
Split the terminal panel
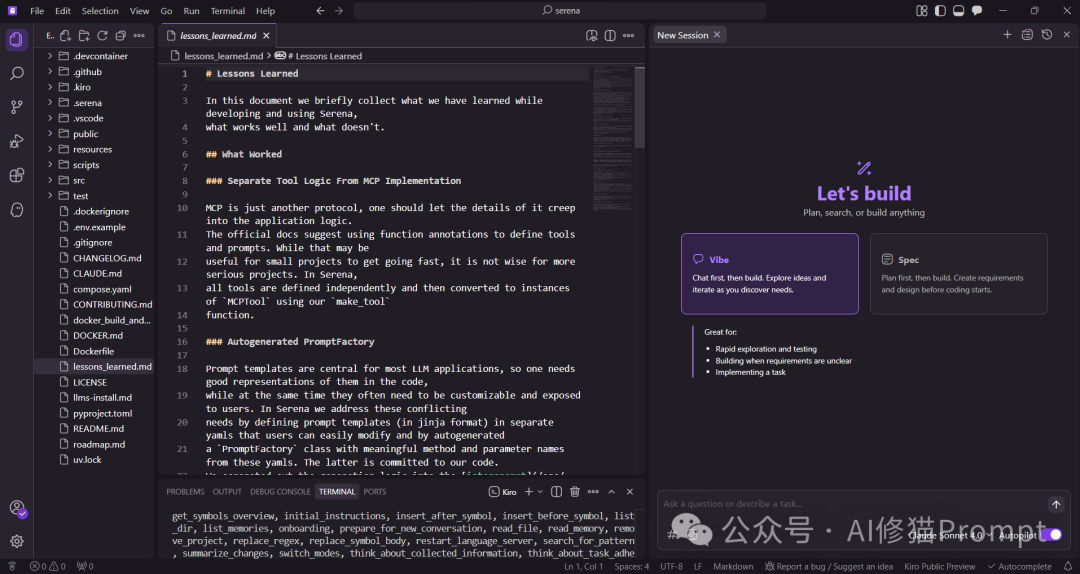[x=557, y=491]
